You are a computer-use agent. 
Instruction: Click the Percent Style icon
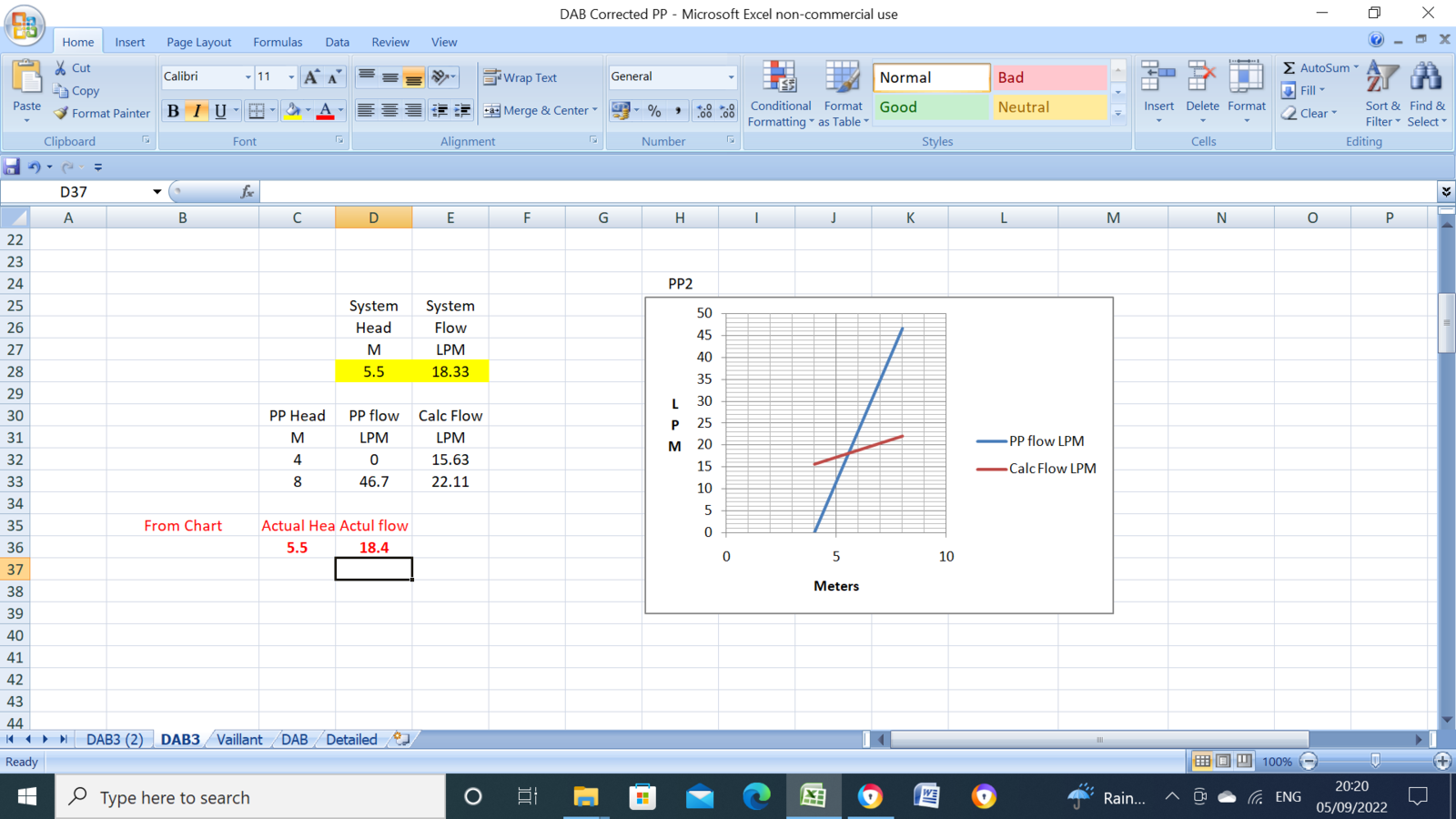point(654,110)
